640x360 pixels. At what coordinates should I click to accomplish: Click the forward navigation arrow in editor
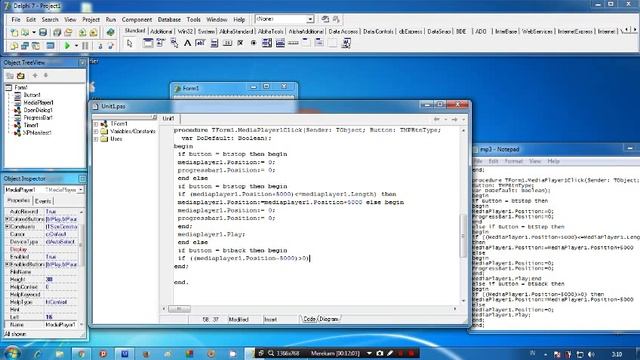pyautogui.click(x=454, y=119)
